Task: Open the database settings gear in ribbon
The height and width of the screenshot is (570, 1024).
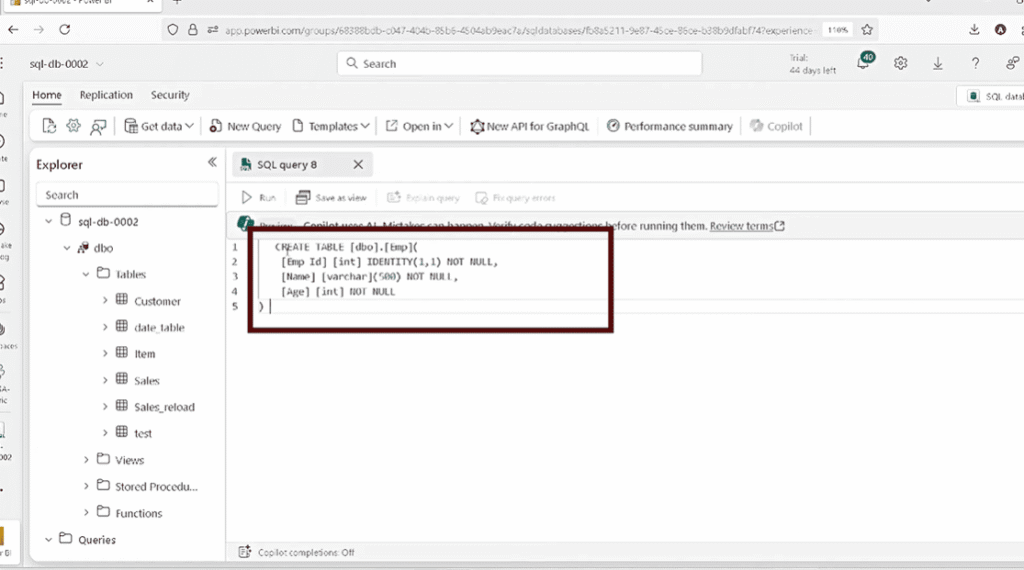Action: [73, 126]
